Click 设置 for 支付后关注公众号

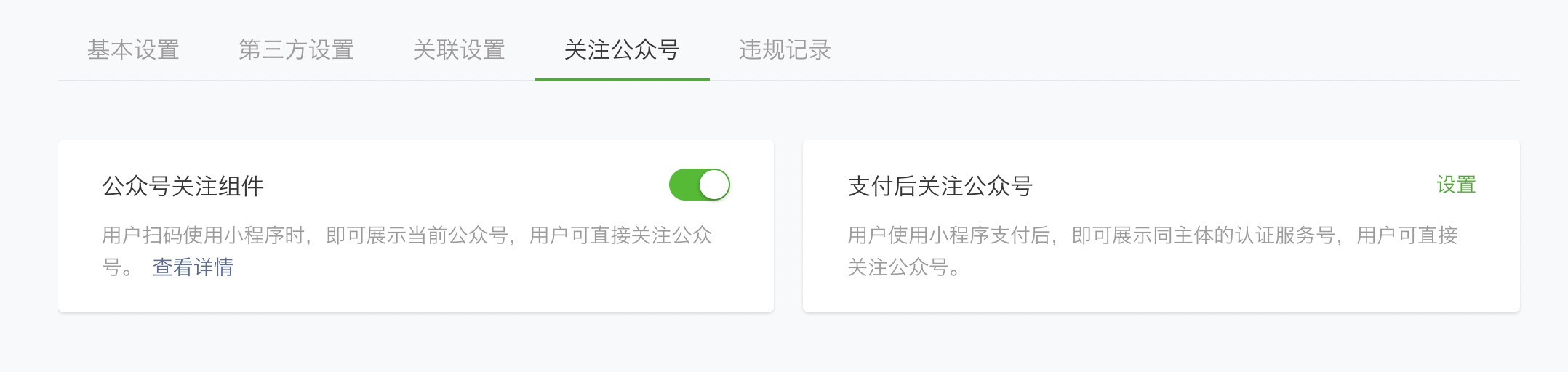point(1456,185)
